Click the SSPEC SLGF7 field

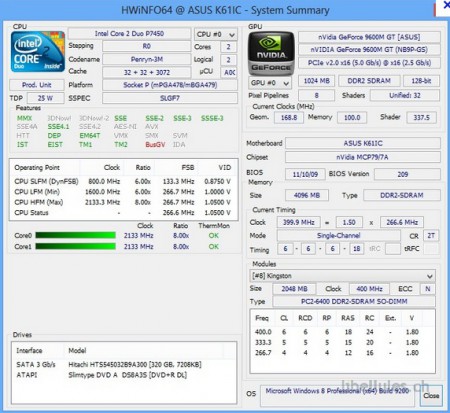click(x=170, y=98)
